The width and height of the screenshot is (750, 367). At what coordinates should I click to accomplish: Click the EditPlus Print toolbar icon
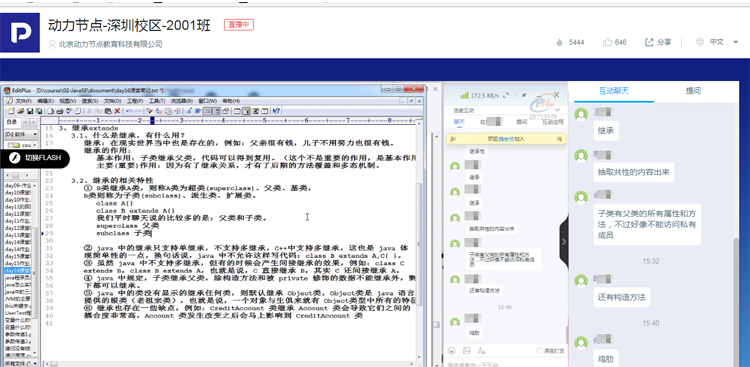60,111
